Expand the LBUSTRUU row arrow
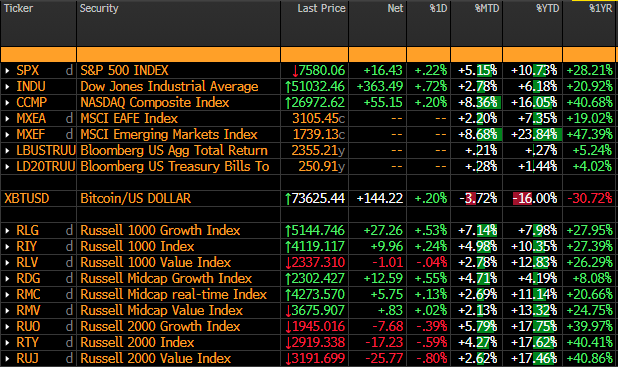The image size is (618, 367). click(x=7, y=151)
